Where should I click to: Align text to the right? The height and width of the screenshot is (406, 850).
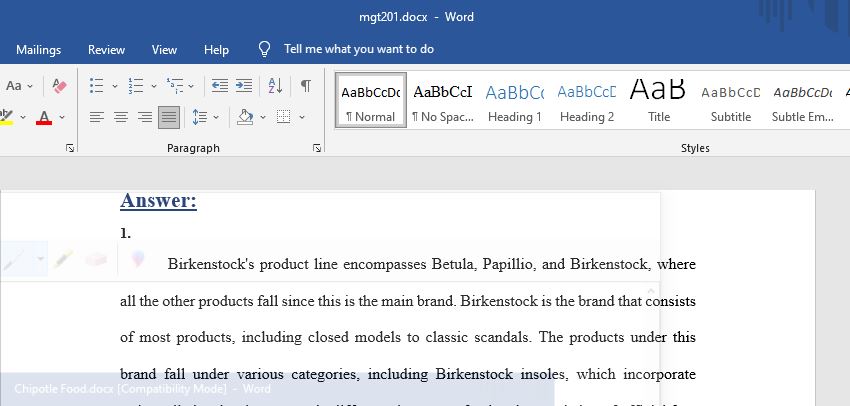coord(145,117)
